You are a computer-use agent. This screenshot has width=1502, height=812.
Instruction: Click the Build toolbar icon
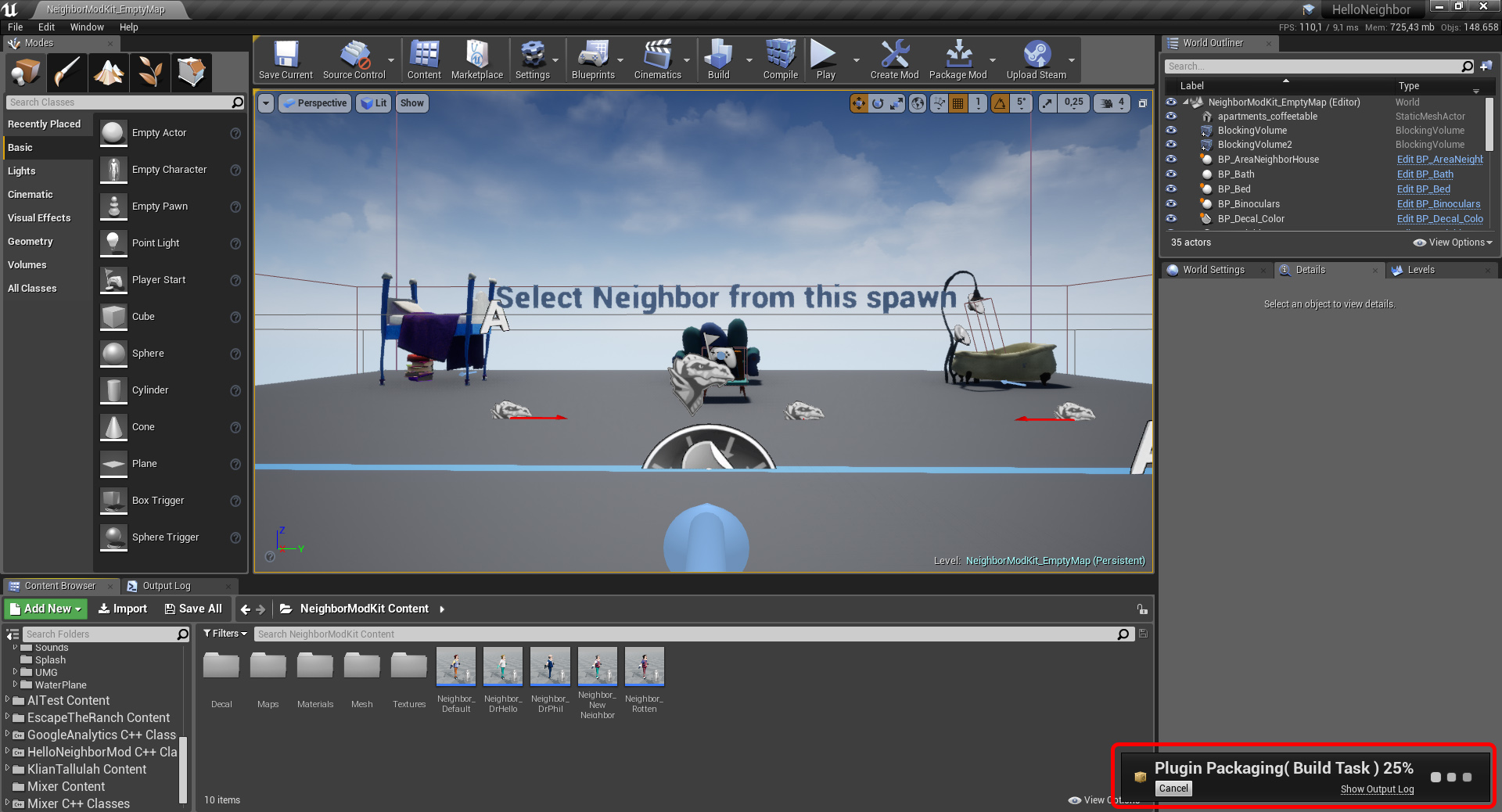pyautogui.click(x=718, y=59)
